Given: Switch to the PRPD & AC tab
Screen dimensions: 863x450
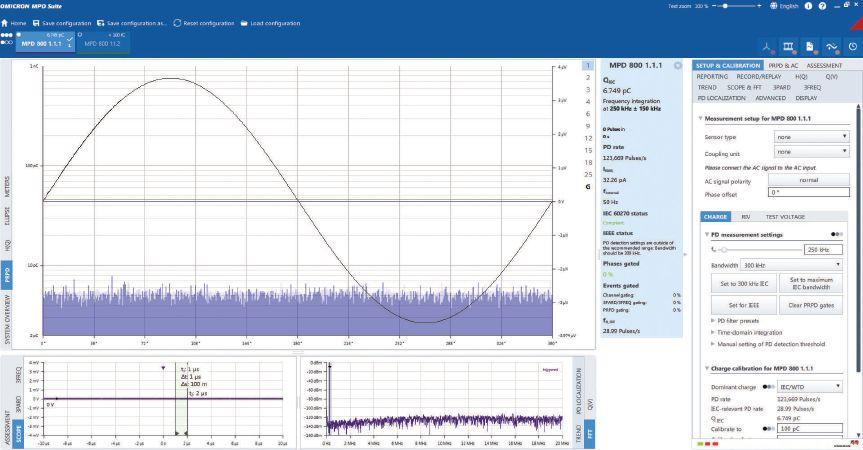Looking at the screenshot, I should [x=783, y=65].
